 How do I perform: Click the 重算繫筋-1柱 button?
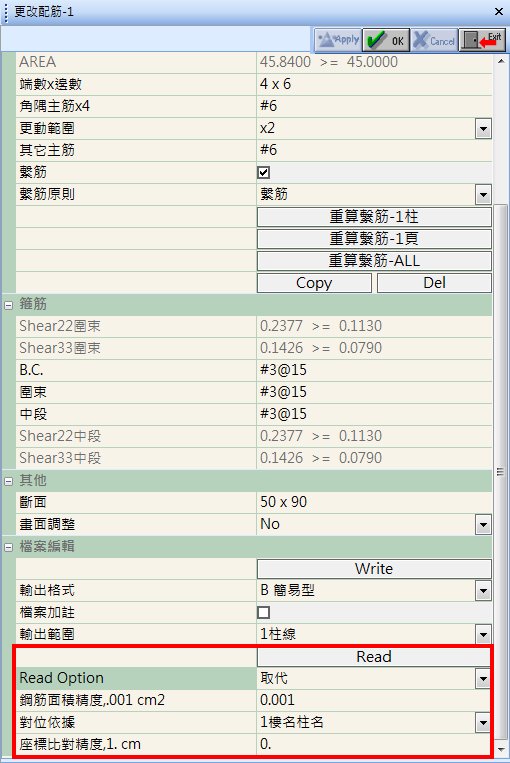[374, 217]
